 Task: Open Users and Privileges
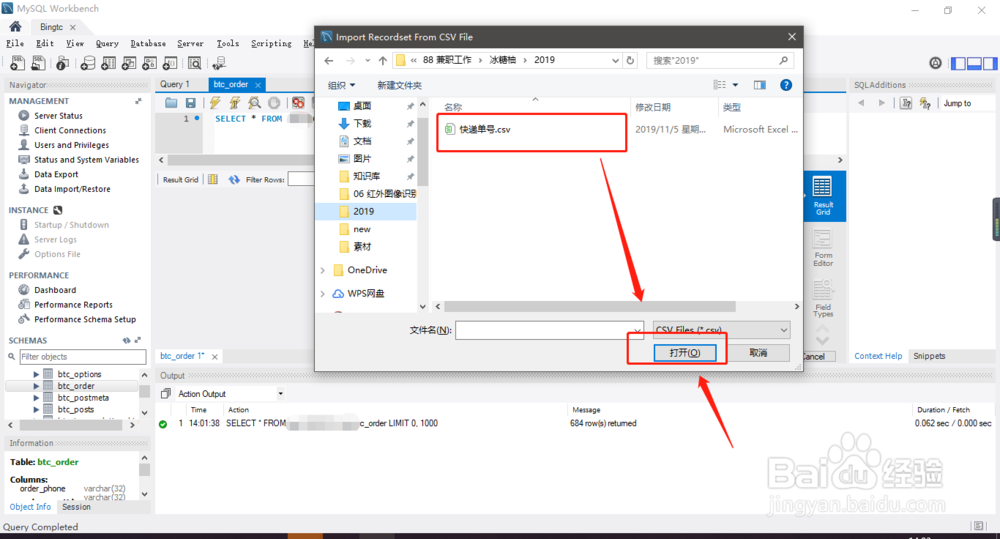point(71,145)
